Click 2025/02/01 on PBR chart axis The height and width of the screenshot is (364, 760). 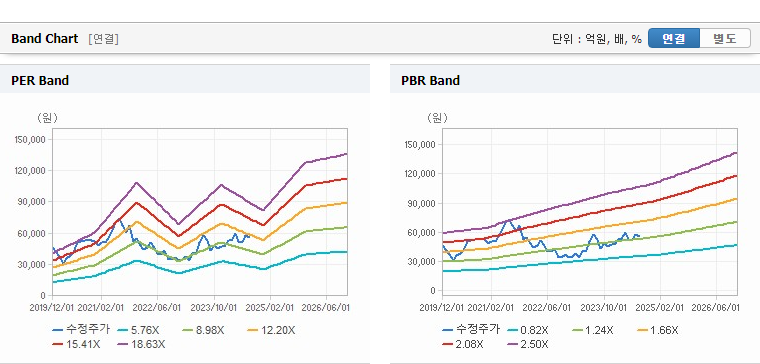[660, 308]
